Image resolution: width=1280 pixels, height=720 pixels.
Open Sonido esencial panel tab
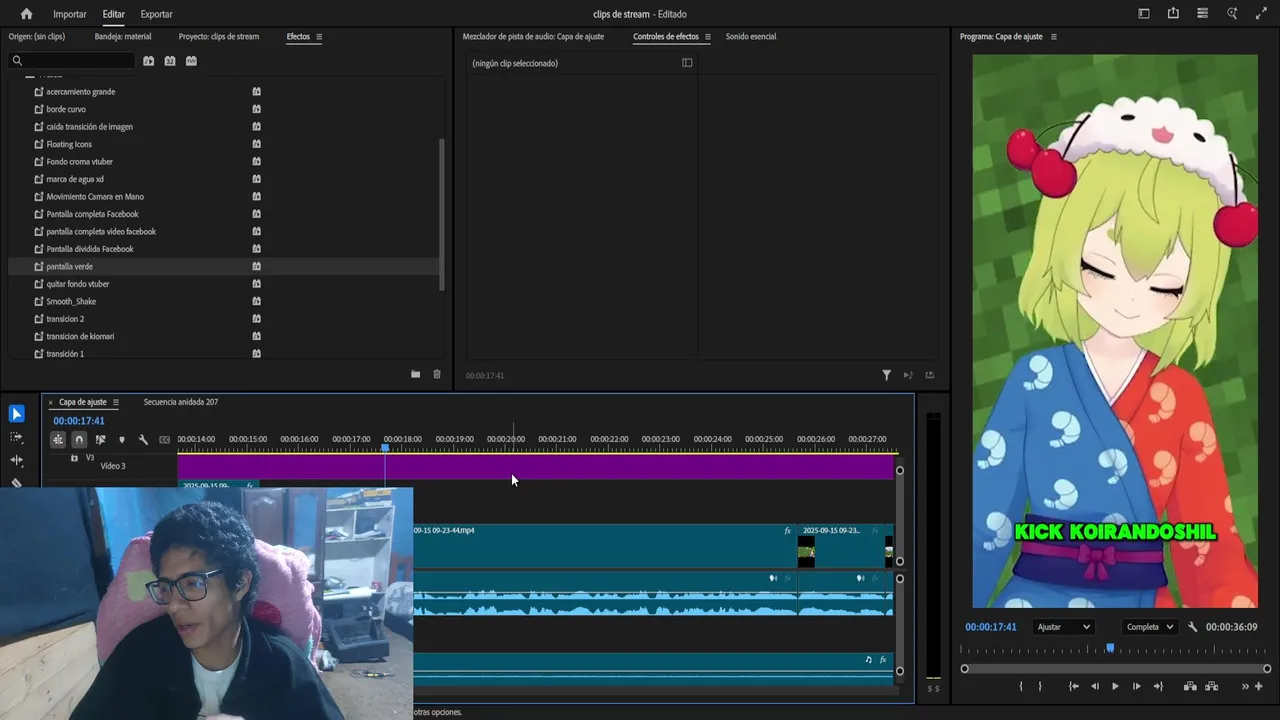click(x=751, y=36)
